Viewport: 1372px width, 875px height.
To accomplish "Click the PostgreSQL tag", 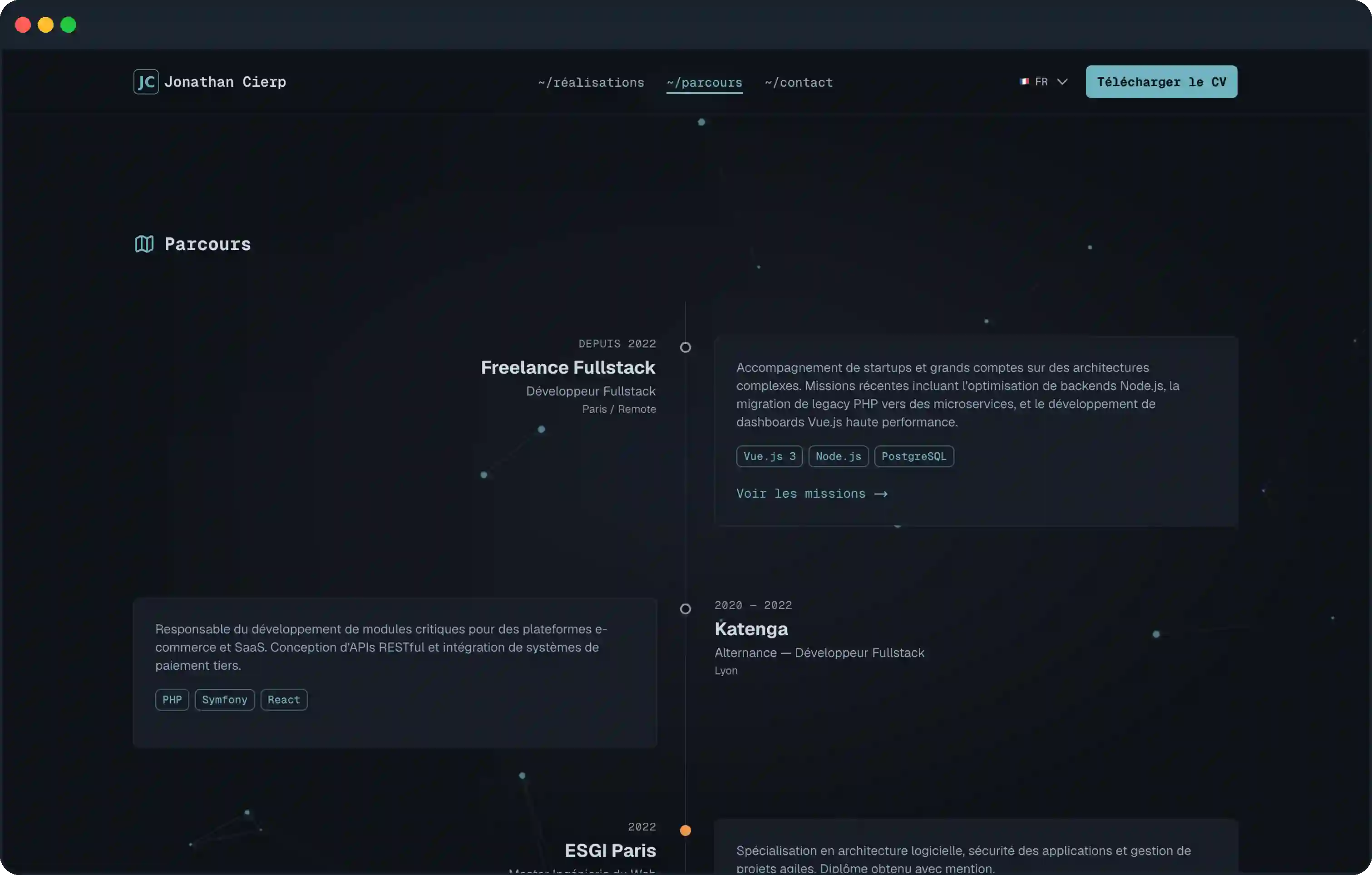I will (x=914, y=457).
